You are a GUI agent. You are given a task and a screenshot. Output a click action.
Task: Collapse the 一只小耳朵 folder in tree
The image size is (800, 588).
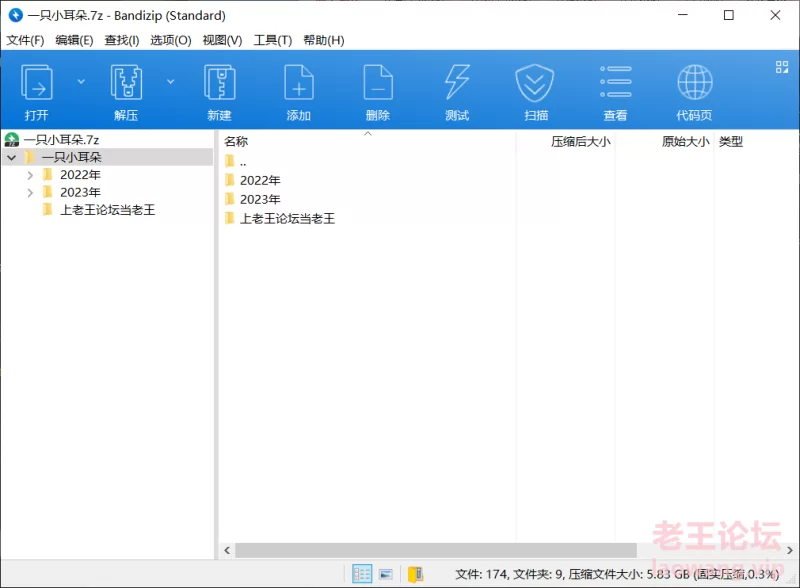click(x=12, y=158)
